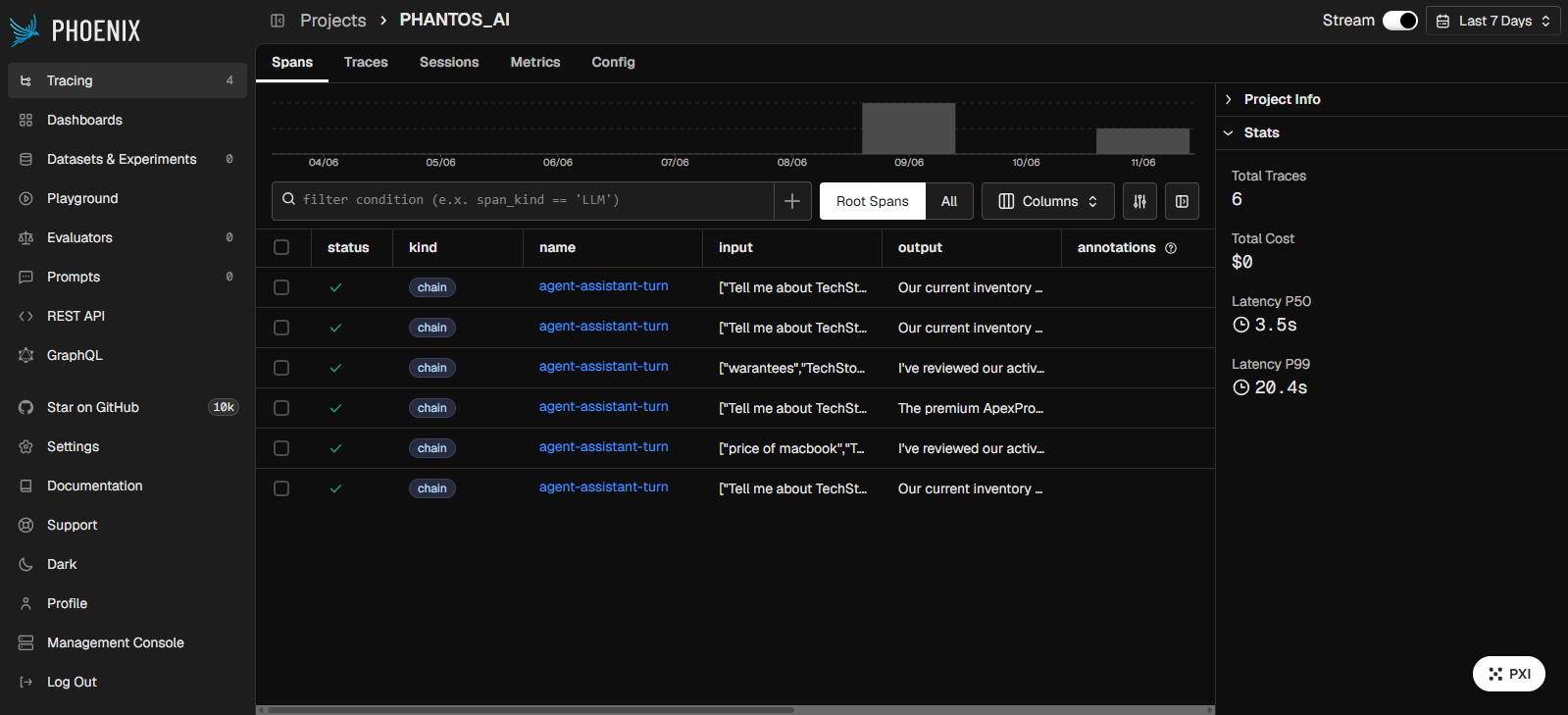Open Evaluators page
Viewport: 1568px width, 715px height.
click(x=127, y=237)
